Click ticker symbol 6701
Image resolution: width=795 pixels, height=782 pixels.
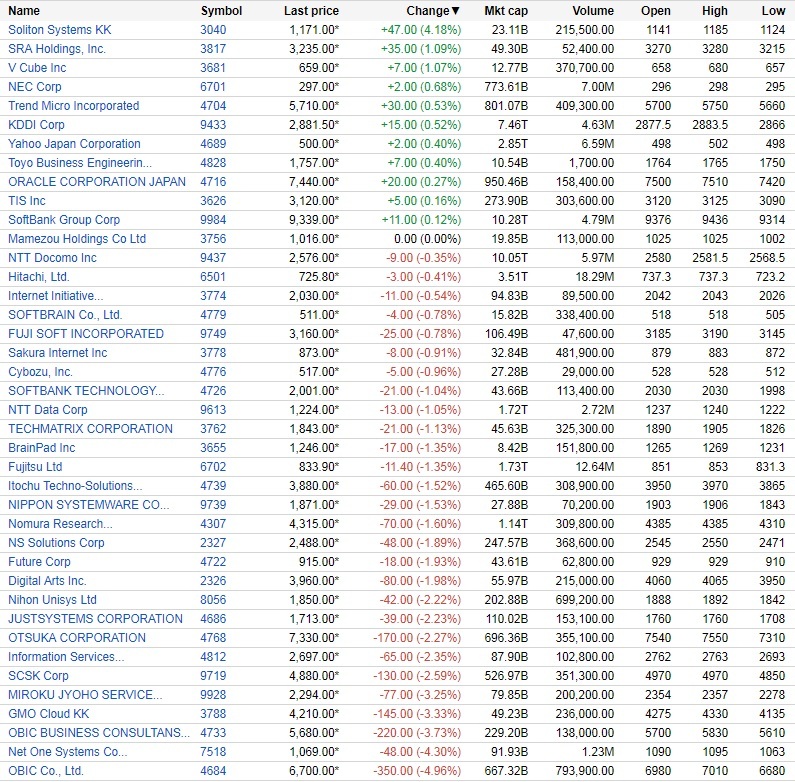pos(213,87)
